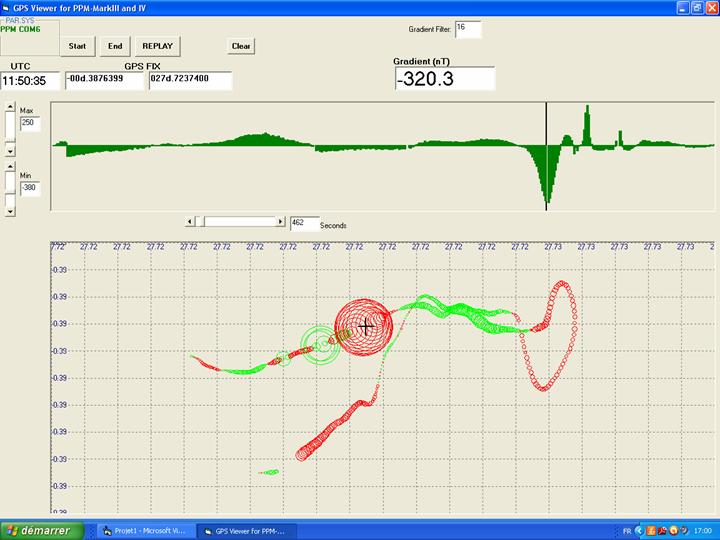
Task: Click the GPS Viewer title bar icon
Action: 8,6
